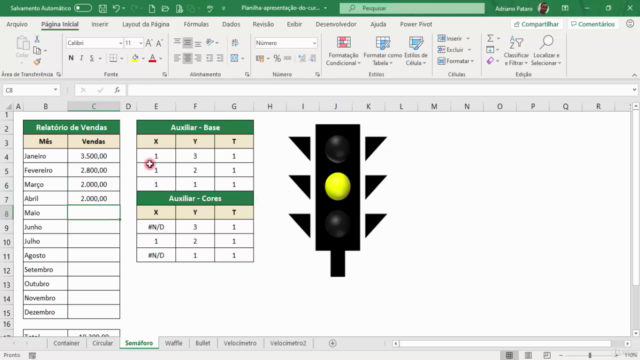Click the Save icon in quick access toolbar
This screenshot has height=360, width=640.
click(103, 8)
